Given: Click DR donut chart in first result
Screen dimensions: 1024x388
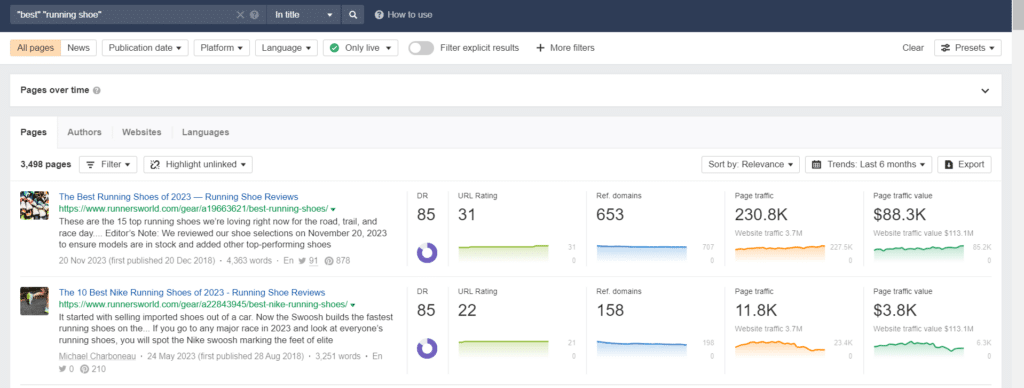Looking at the screenshot, I should click(426, 253).
